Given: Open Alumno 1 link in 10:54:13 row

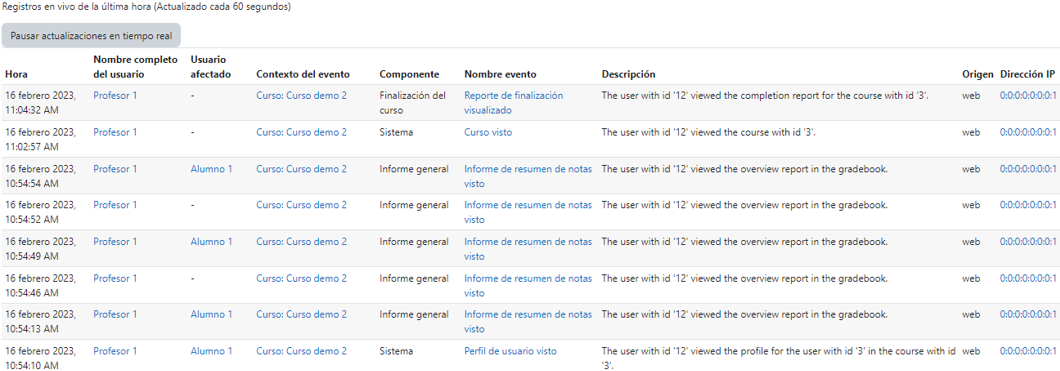Looking at the screenshot, I should [211, 315].
